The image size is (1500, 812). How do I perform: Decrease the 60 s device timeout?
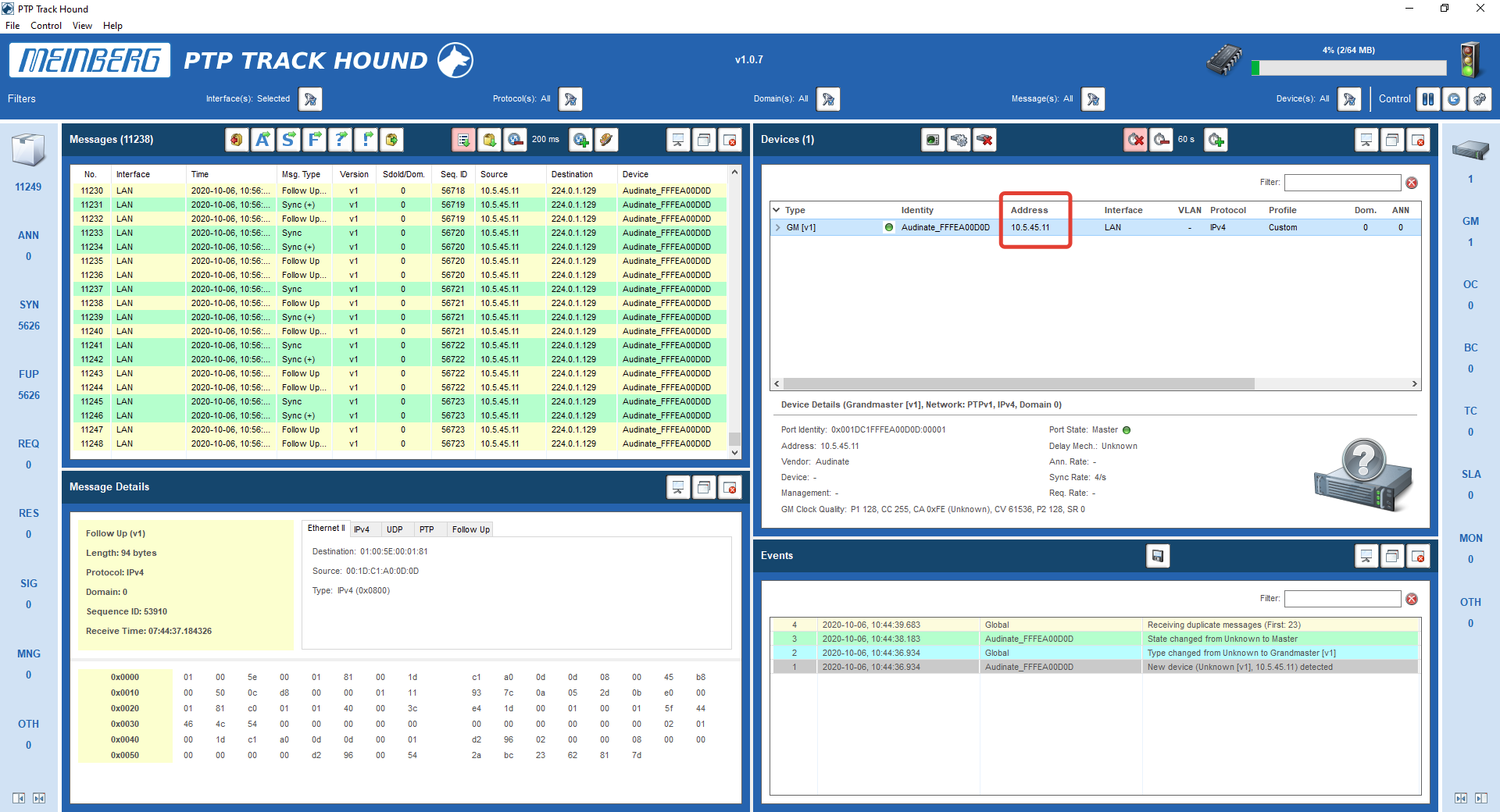click(x=1162, y=140)
